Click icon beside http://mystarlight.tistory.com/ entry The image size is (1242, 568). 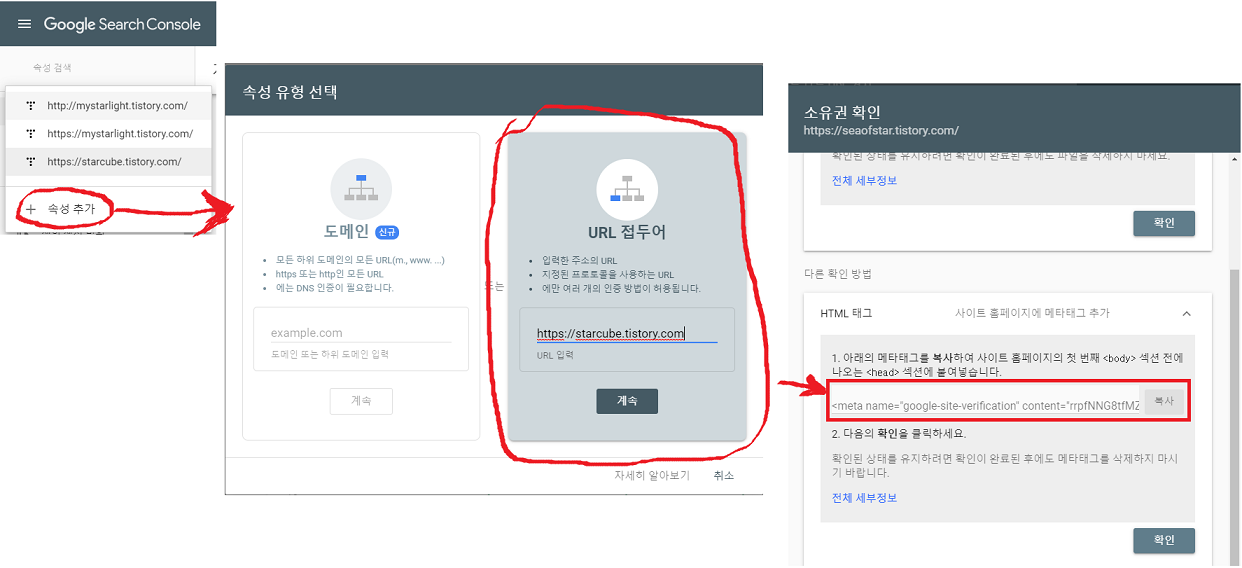click(31, 106)
